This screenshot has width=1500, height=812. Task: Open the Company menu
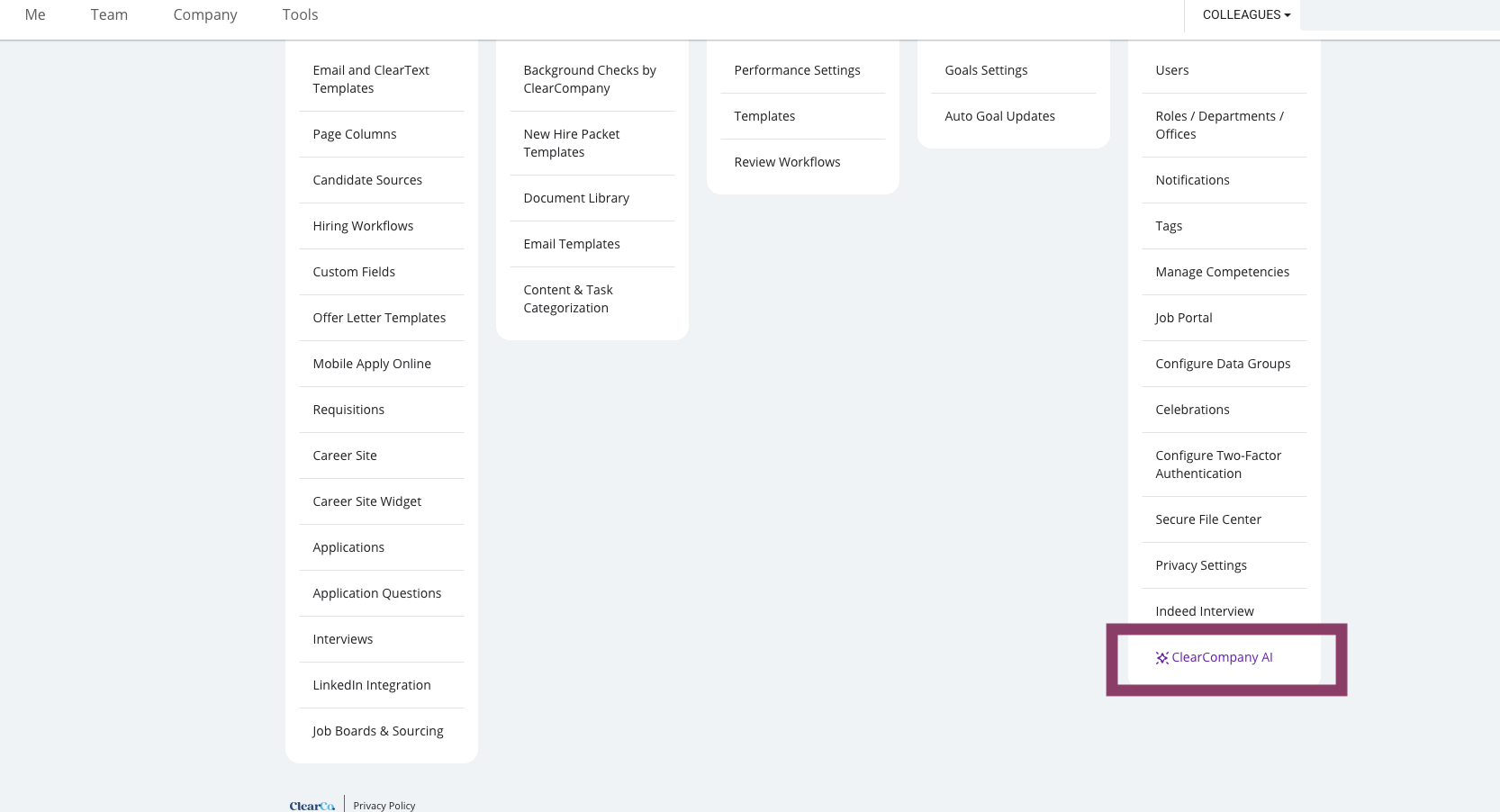coord(205,14)
